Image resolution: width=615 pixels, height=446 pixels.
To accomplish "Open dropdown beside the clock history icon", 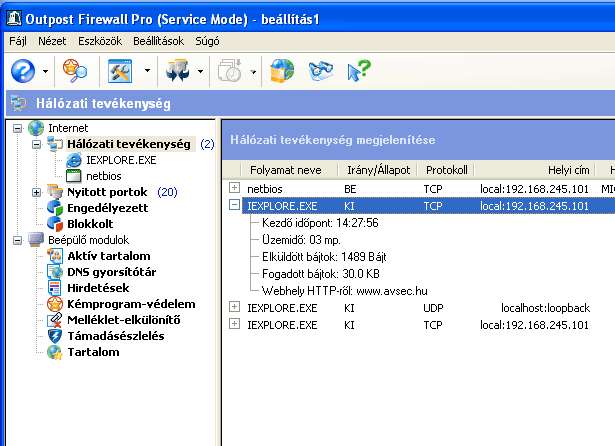I will (253, 71).
